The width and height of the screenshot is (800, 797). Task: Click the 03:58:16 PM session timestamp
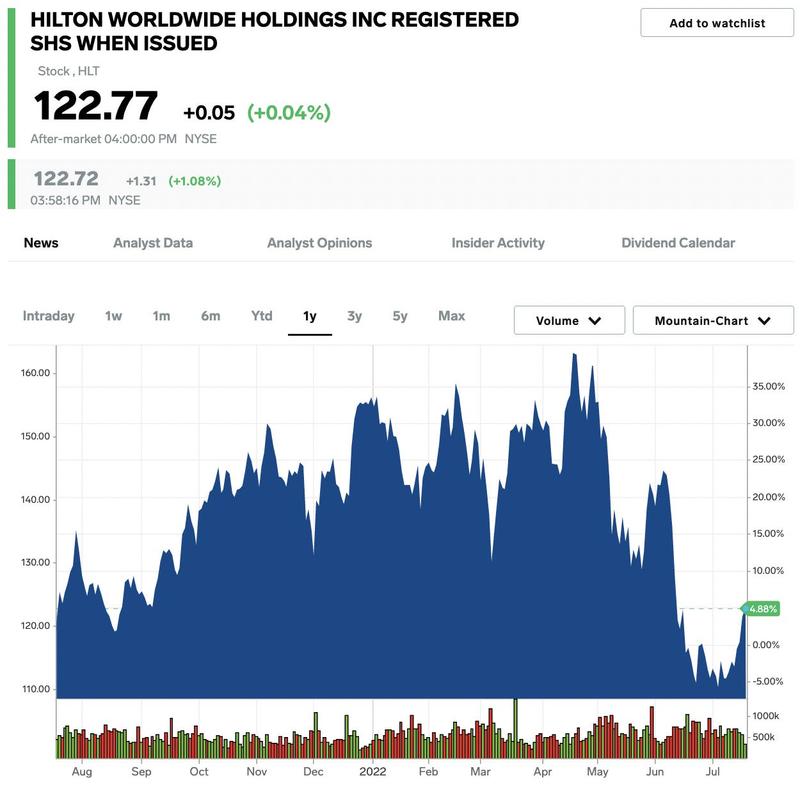click(65, 200)
